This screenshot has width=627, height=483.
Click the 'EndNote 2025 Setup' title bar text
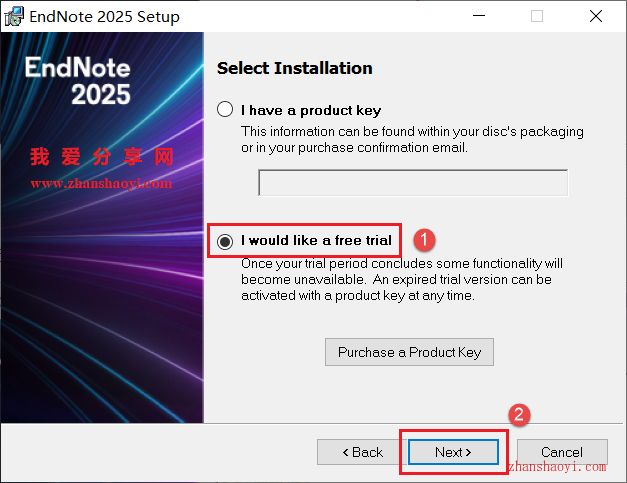104,16
